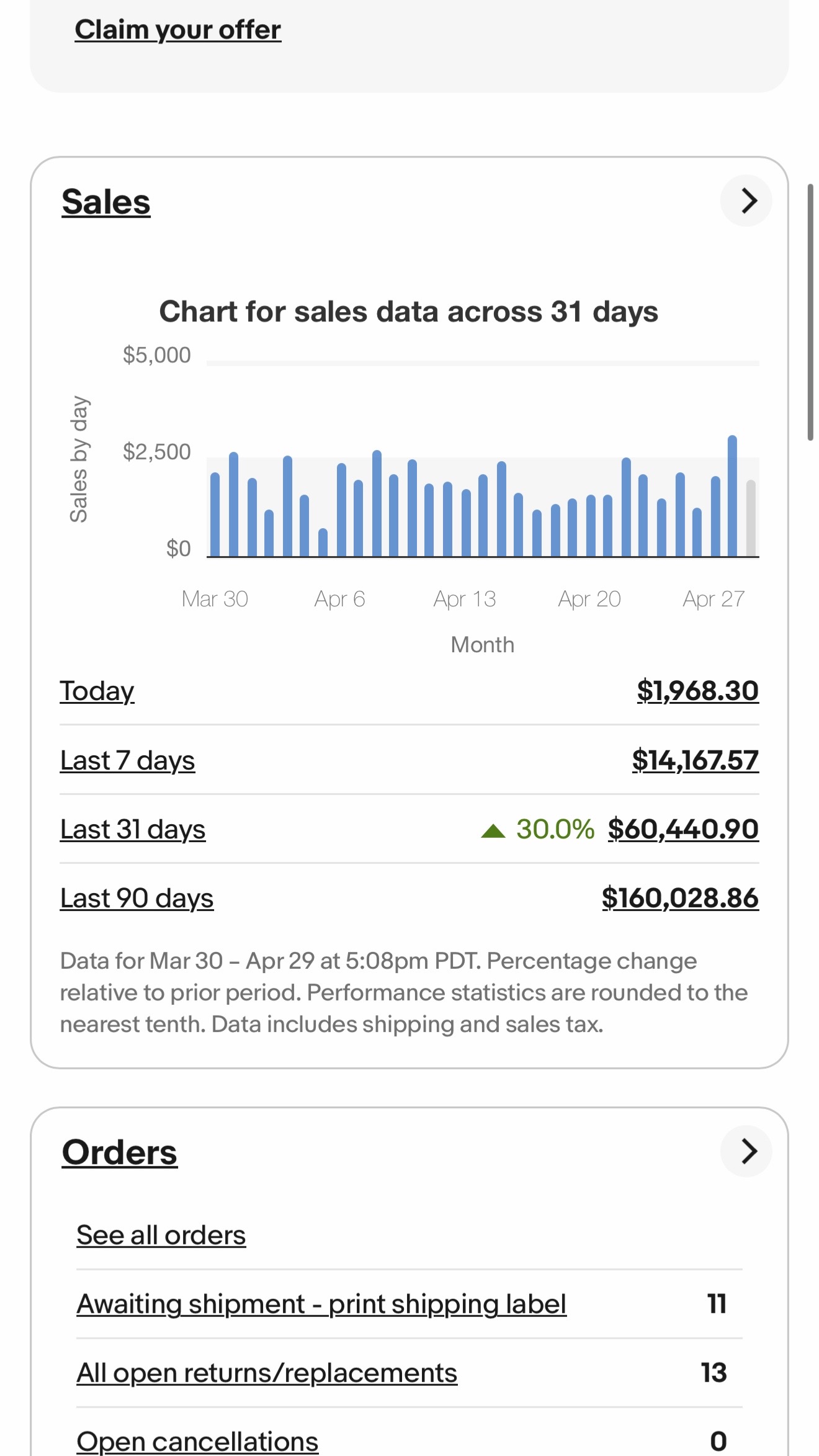The width and height of the screenshot is (819, 1456).
Task: Open the $14,167.57 sales total
Action: (x=695, y=760)
